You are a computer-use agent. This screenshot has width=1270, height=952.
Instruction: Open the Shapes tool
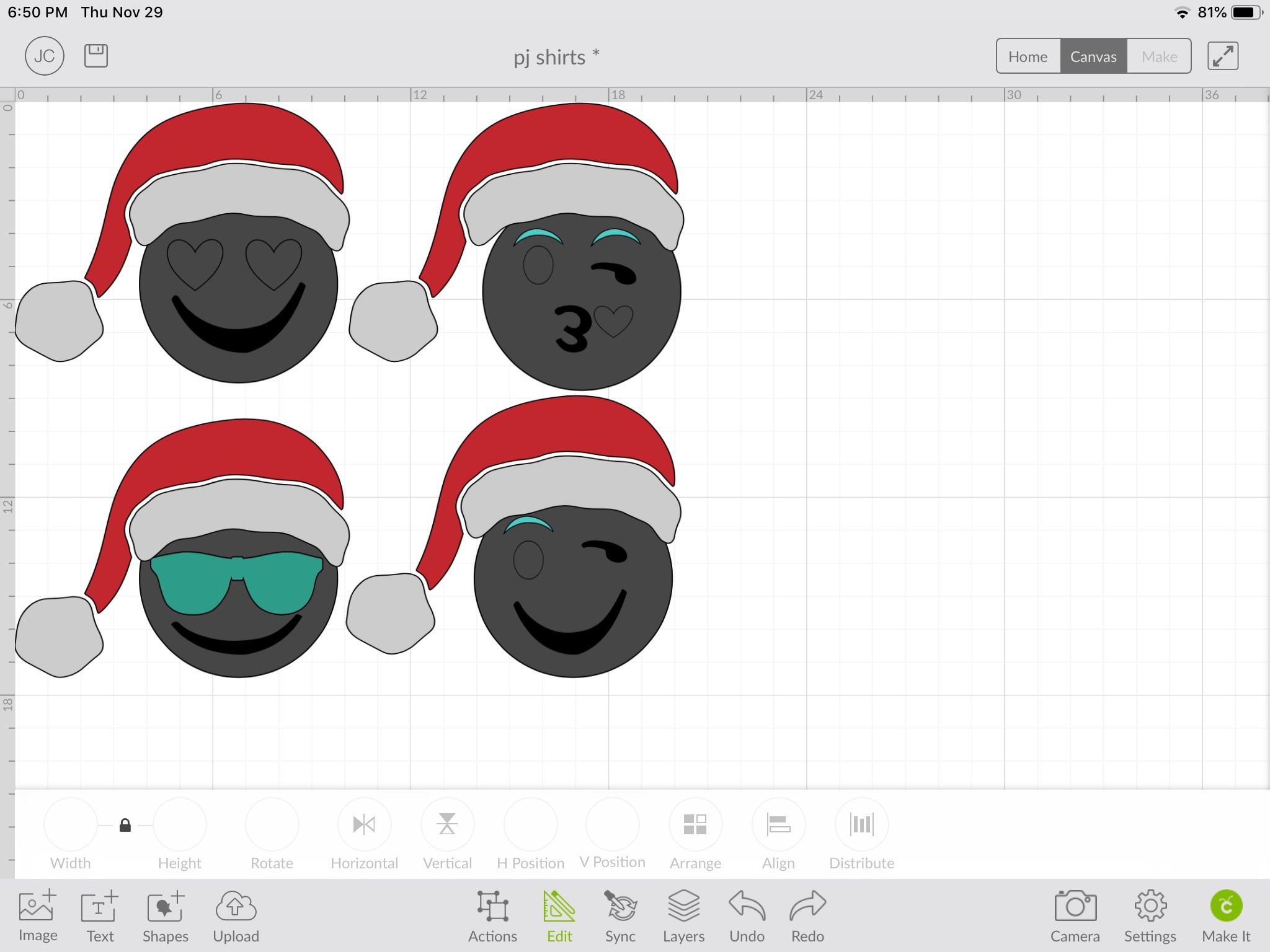pos(165,915)
